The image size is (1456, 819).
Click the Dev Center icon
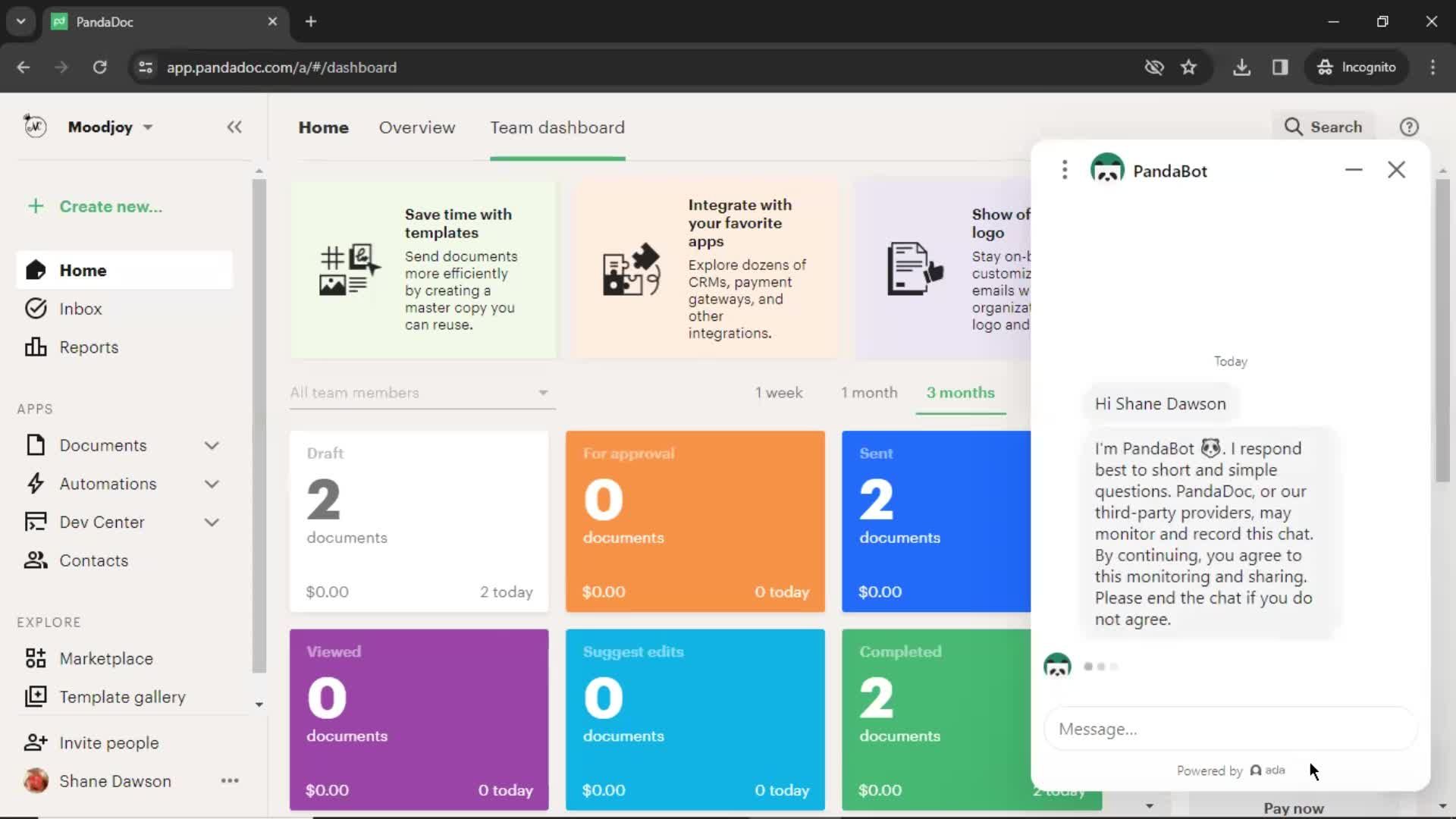coord(36,522)
